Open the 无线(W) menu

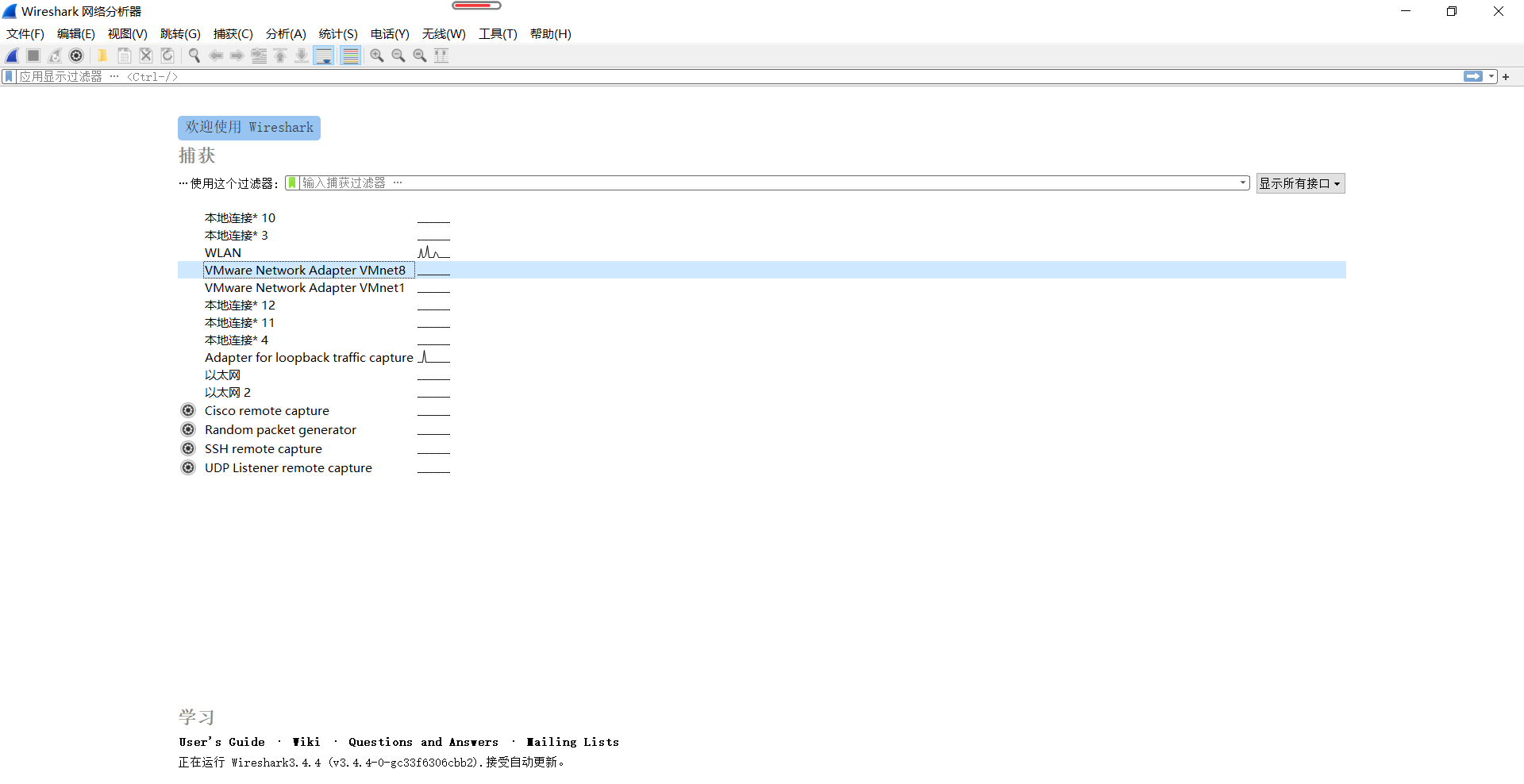[x=444, y=34]
